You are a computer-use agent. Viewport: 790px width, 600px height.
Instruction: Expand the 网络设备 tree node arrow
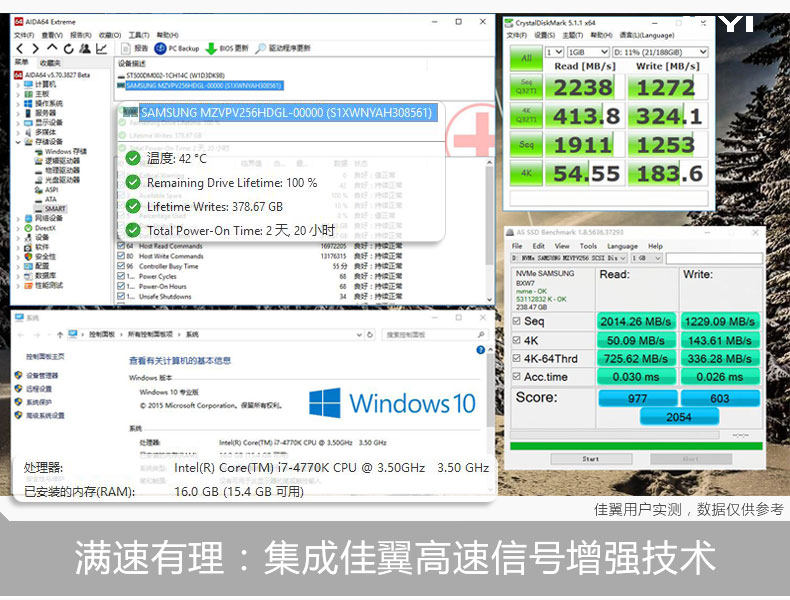18,219
